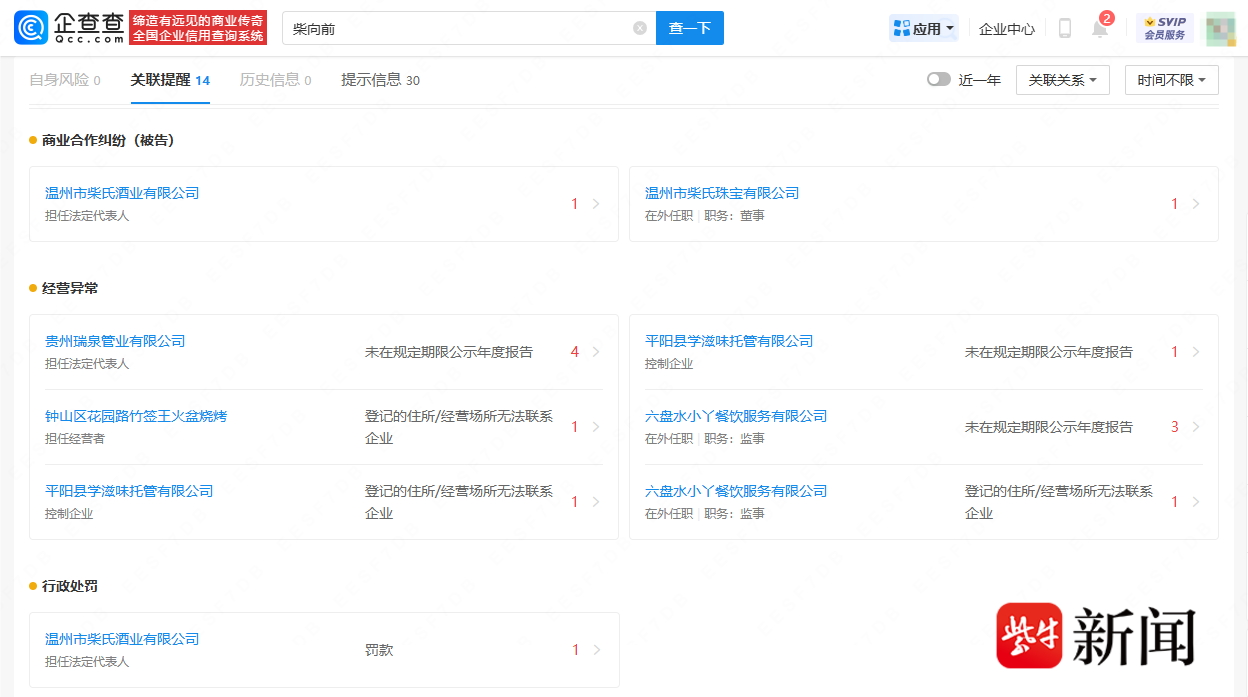
Task: Open 贵州瑞泉管业有限公司 company link
Action: (115, 341)
